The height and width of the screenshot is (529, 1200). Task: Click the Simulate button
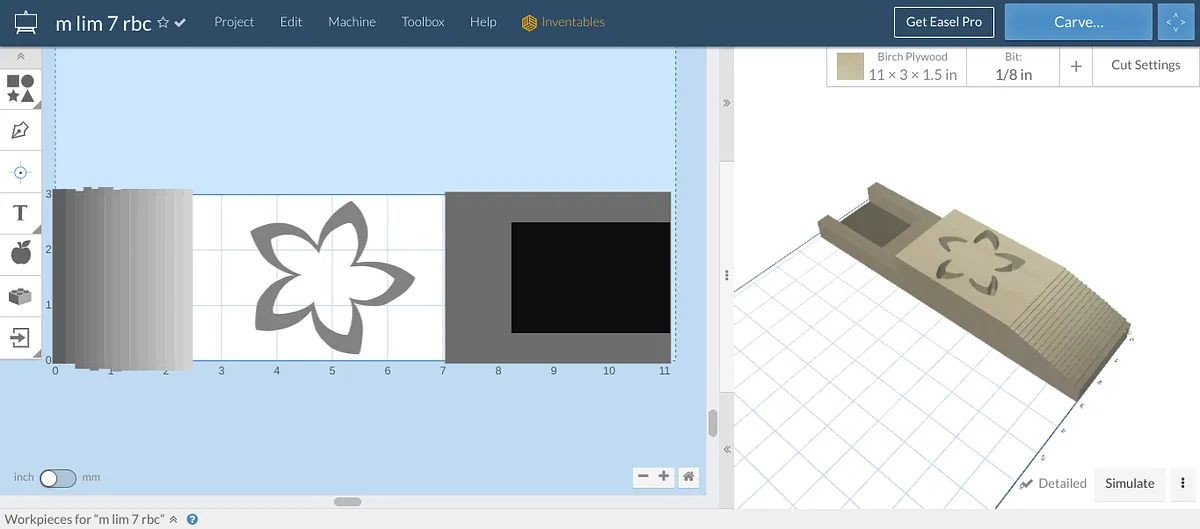(x=1129, y=483)
